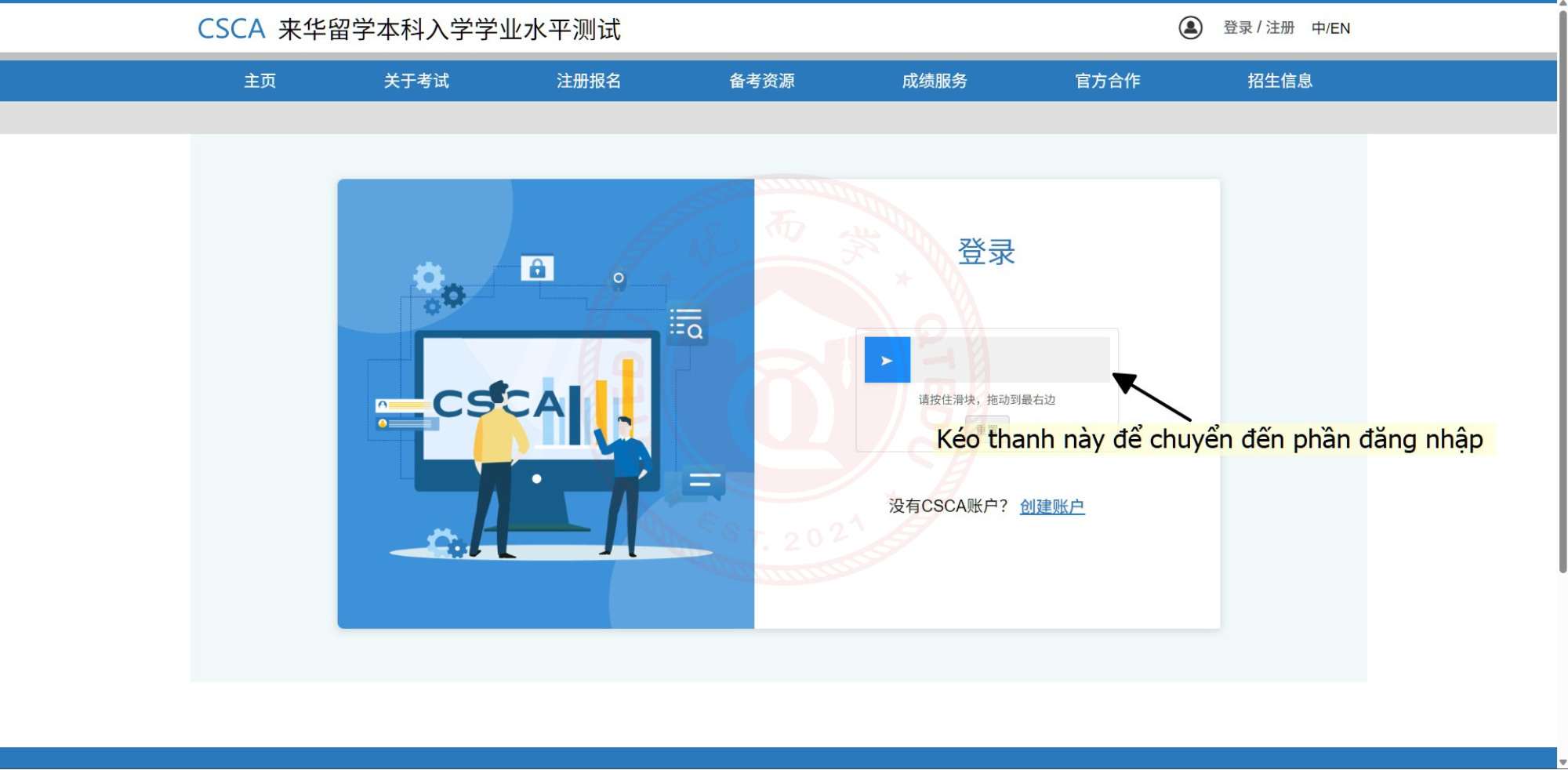Go to 备考资源 section

click(761, 81)
